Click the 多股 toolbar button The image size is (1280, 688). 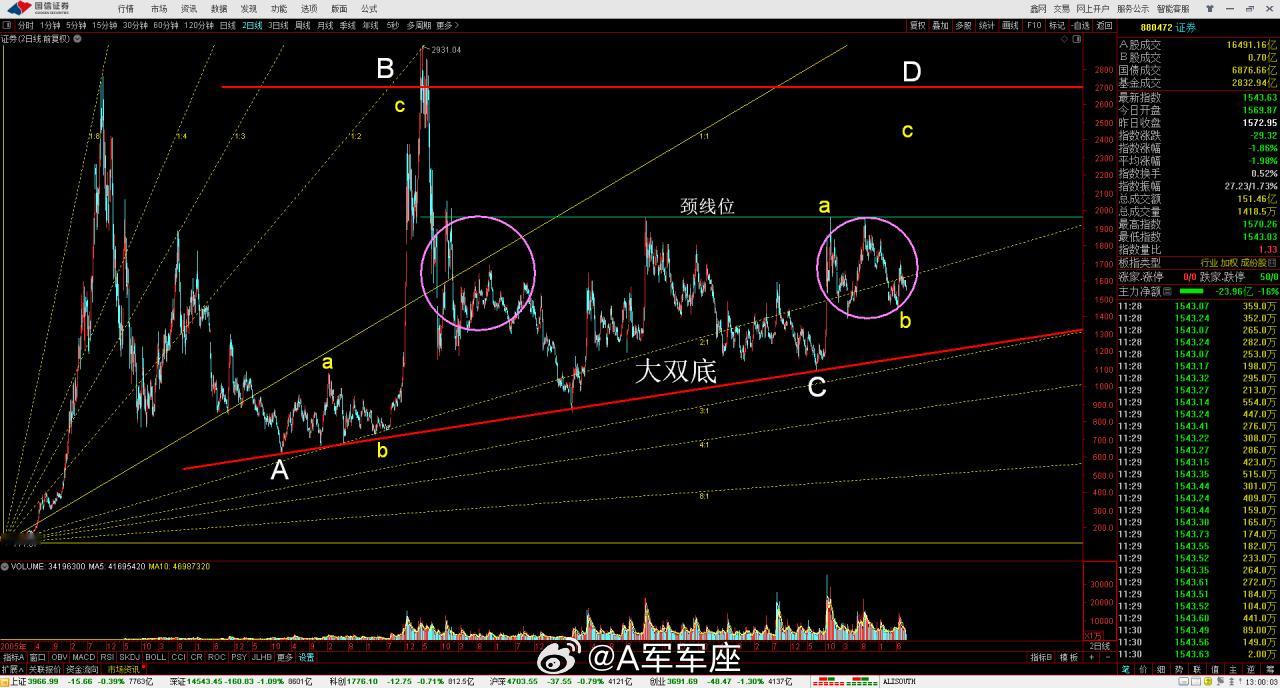(x=963, y=25)
